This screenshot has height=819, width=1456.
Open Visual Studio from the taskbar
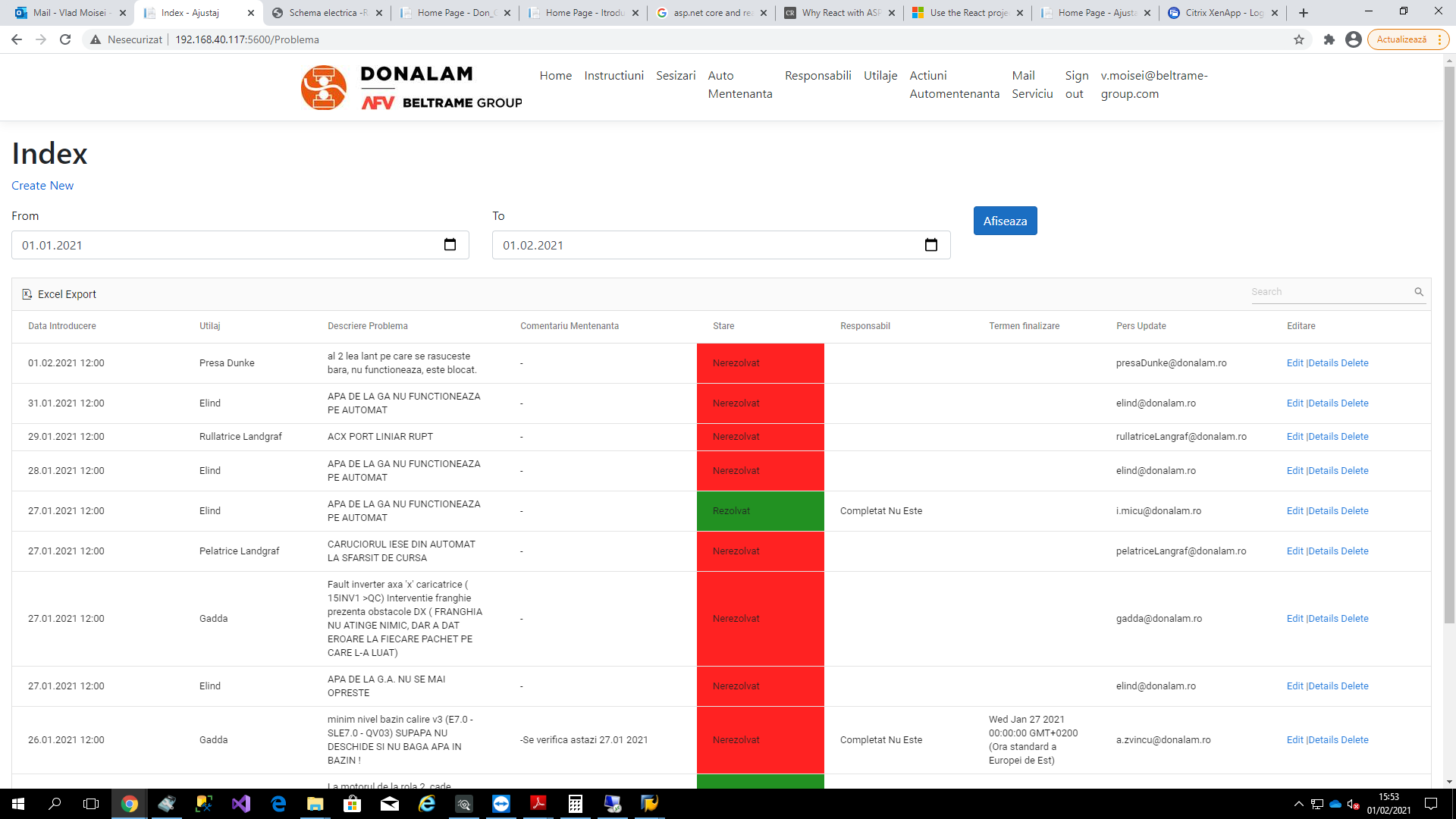tap(241, 804)
